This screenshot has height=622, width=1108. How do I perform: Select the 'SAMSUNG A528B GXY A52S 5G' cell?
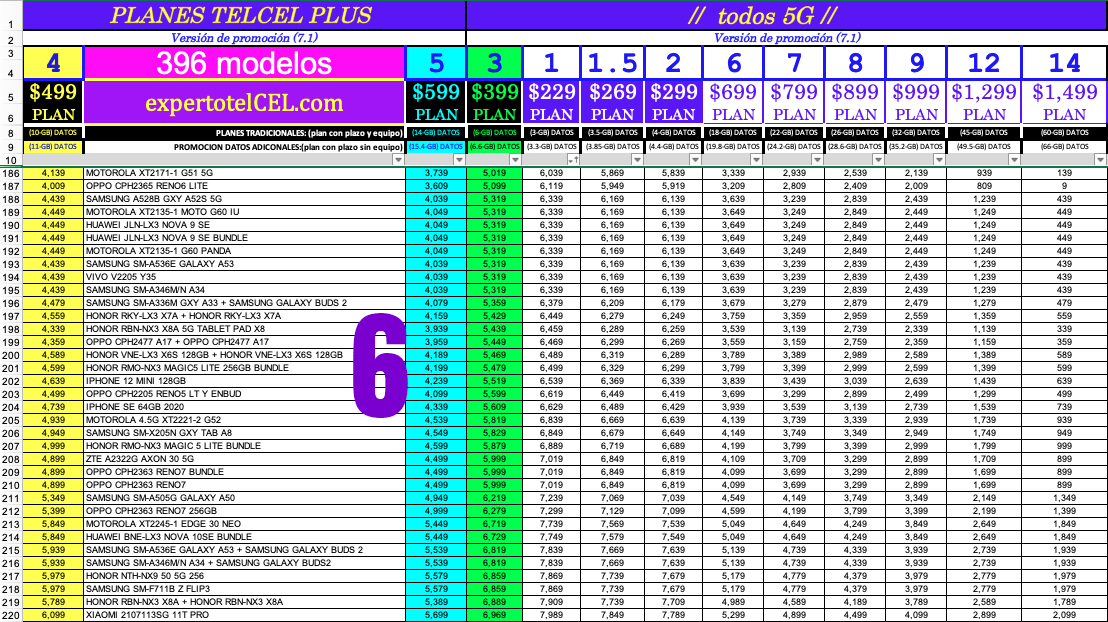pos(244,199)
